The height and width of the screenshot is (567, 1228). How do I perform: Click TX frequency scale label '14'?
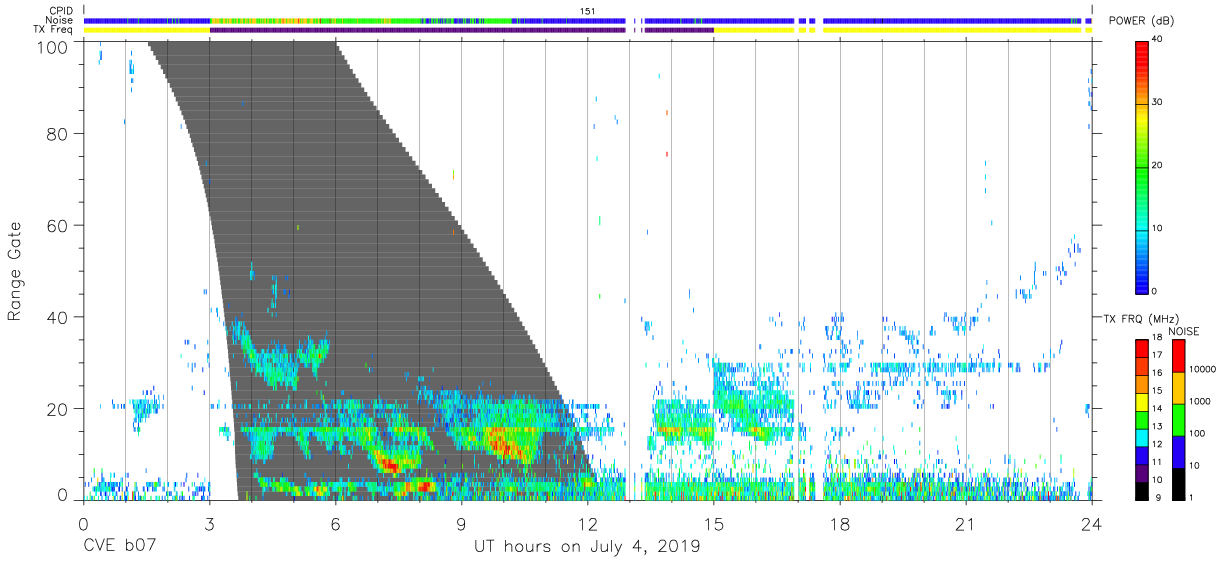1157,410
